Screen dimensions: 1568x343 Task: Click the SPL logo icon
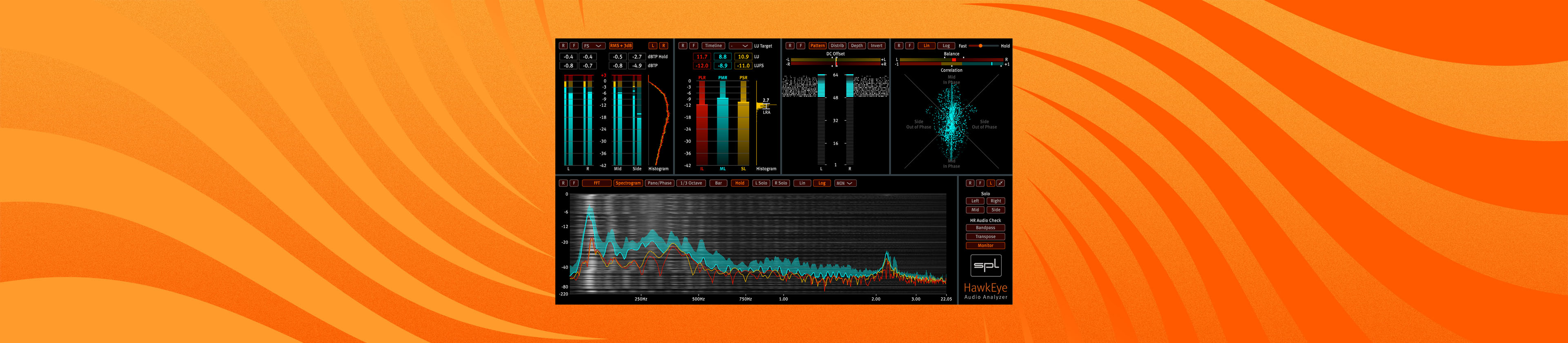[x=985, y=266]
